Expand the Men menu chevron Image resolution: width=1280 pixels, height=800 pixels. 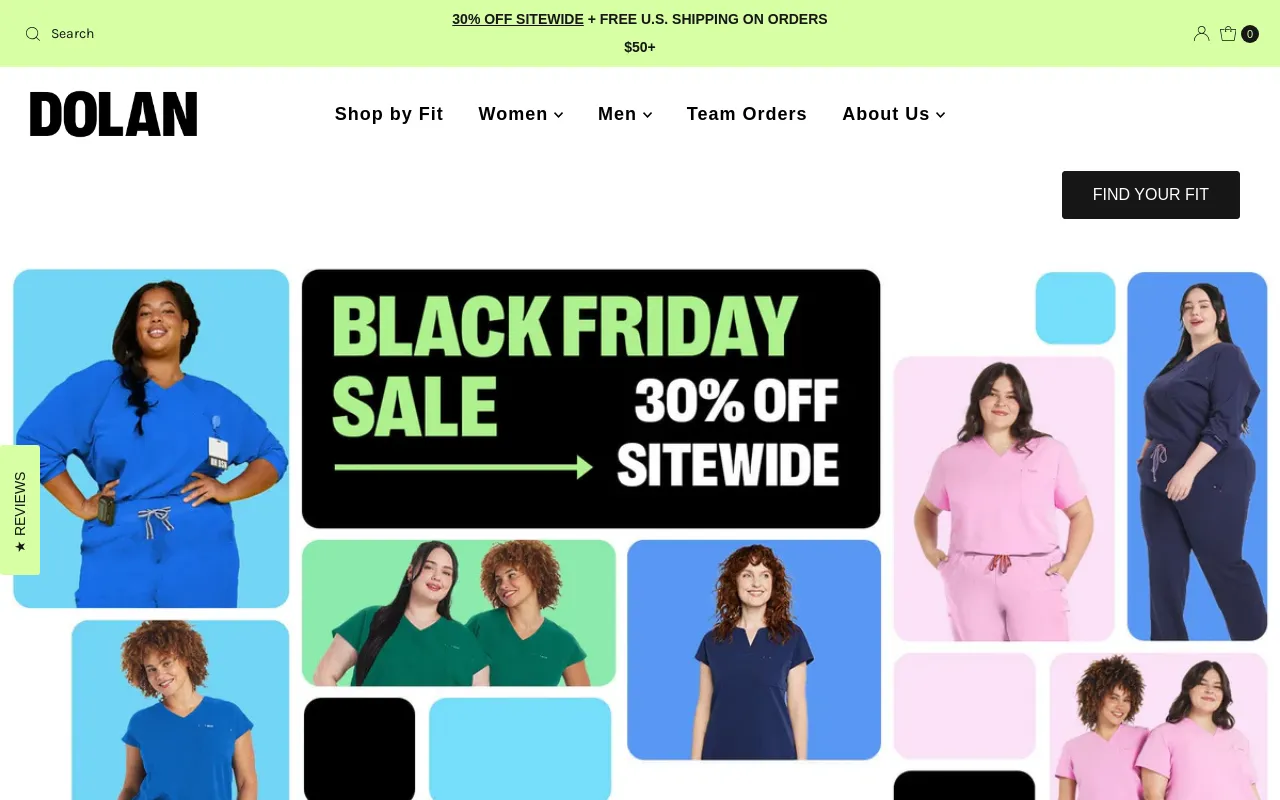click(x=647, y=115)
